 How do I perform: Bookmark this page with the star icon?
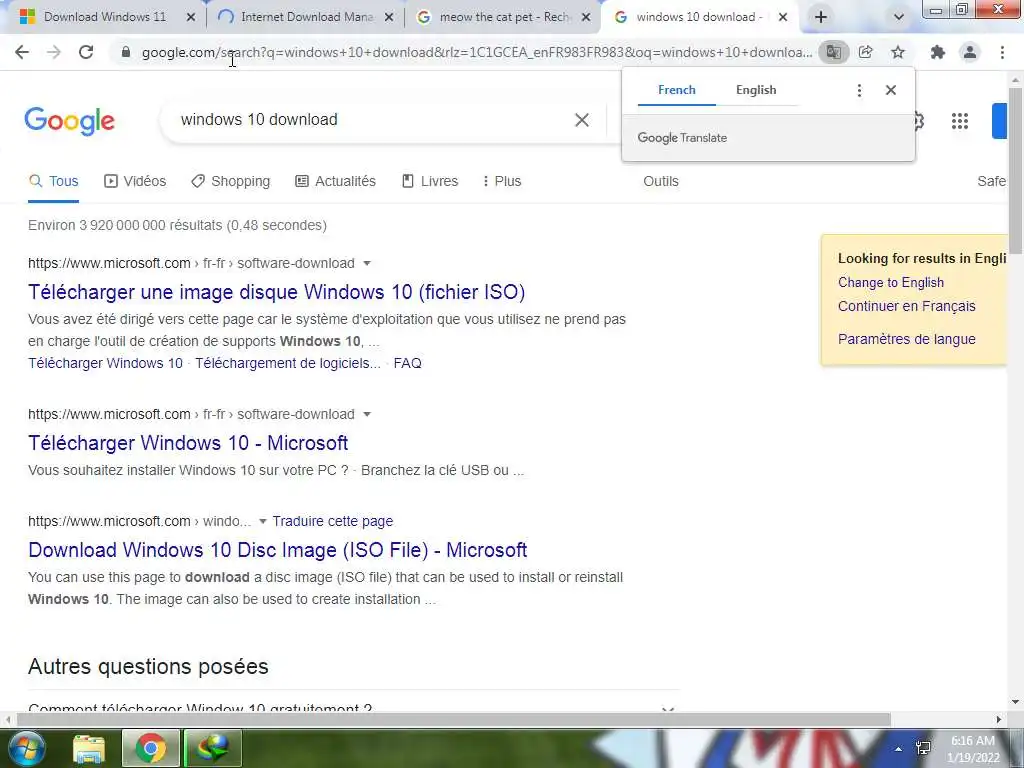(x=898, y=52)
